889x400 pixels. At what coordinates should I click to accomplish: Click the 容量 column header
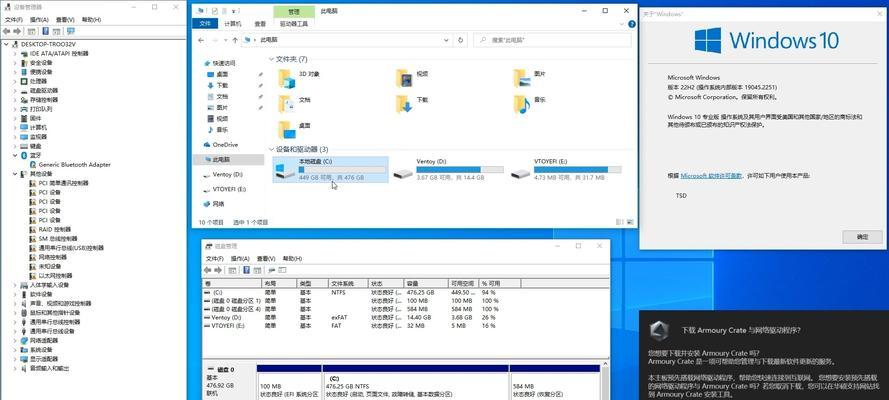tap(425, 283)
